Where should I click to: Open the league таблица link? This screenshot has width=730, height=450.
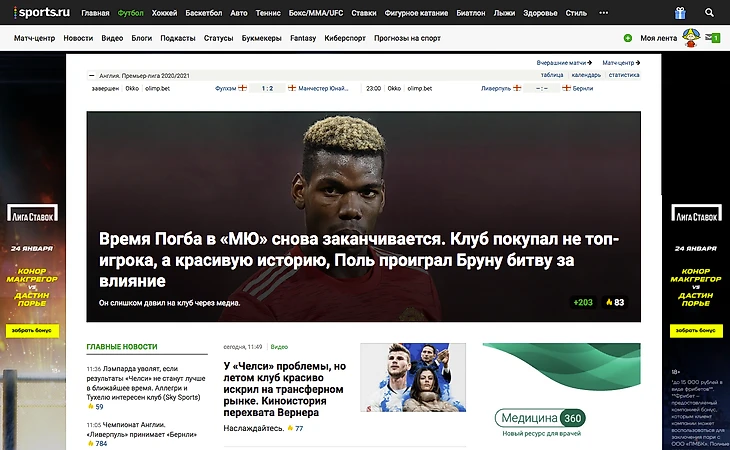[552, 75]
